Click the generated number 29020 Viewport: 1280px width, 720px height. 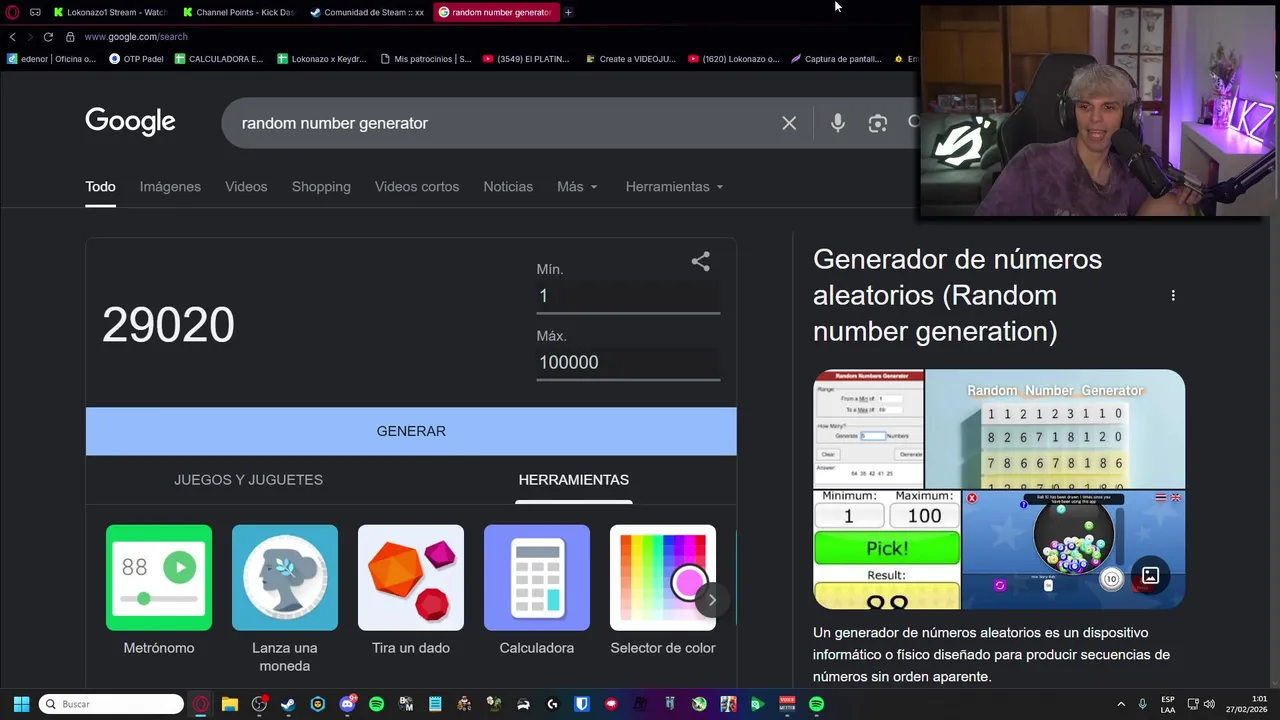168,325
